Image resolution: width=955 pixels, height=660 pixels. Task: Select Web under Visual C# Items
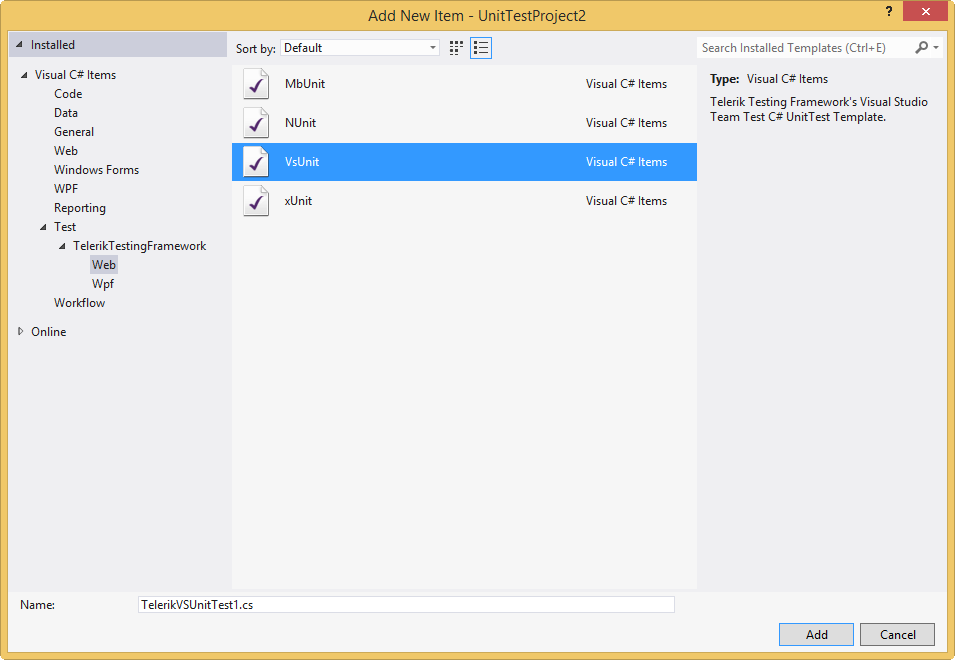[x=66, y=150]
